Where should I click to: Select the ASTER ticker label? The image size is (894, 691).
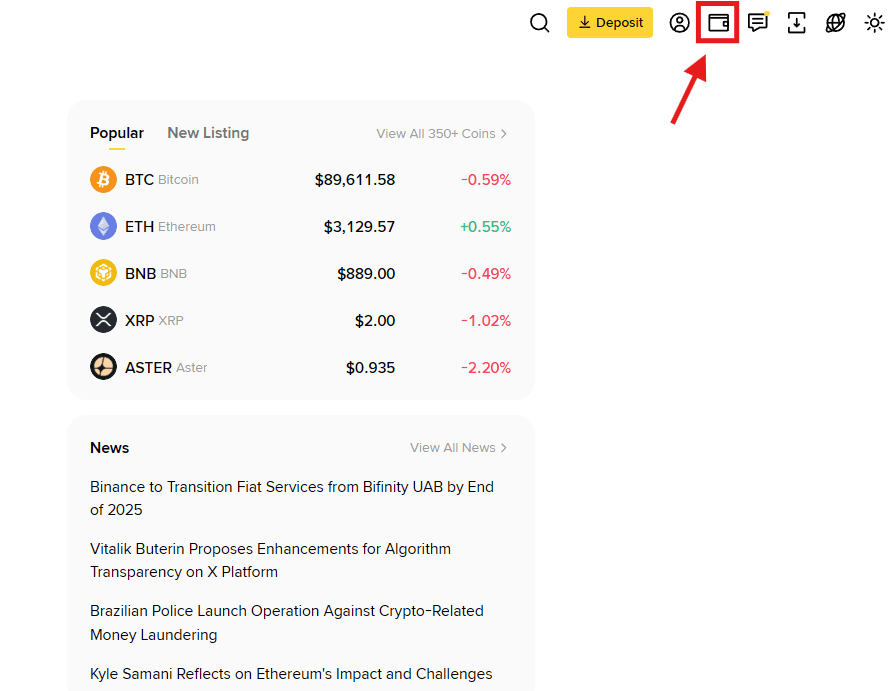pos(148,368)
